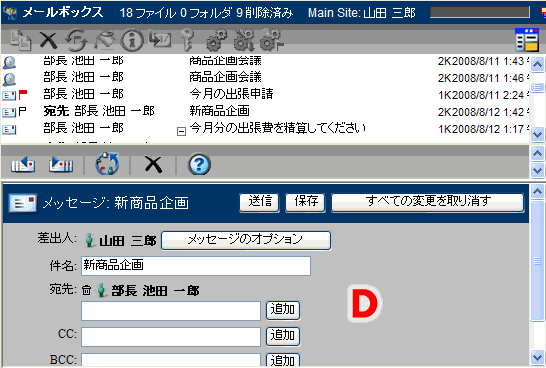The height and width of the screenshot is (368, 546).
Task: Open メッセージのオプション
Action: (x=246, y=240)
